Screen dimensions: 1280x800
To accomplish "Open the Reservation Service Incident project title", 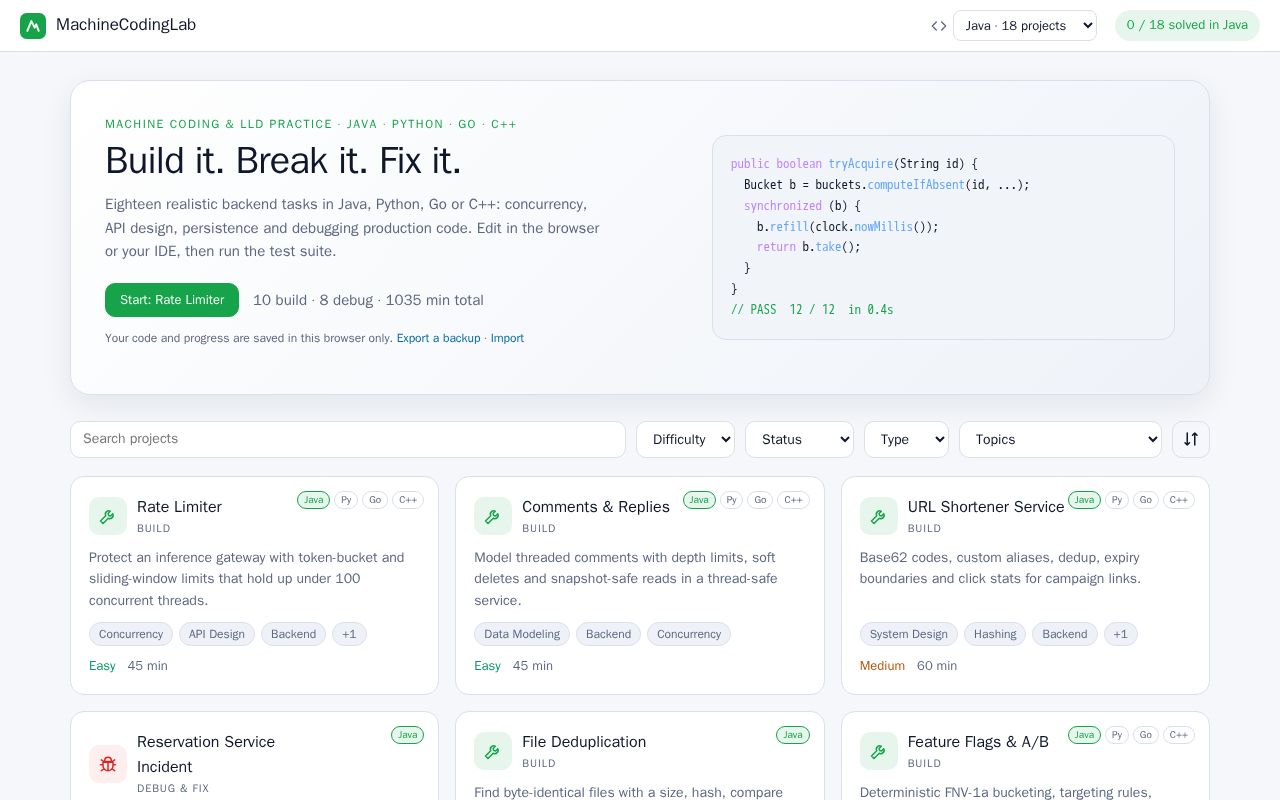I will pyautogui.click(x=206, y=754).
